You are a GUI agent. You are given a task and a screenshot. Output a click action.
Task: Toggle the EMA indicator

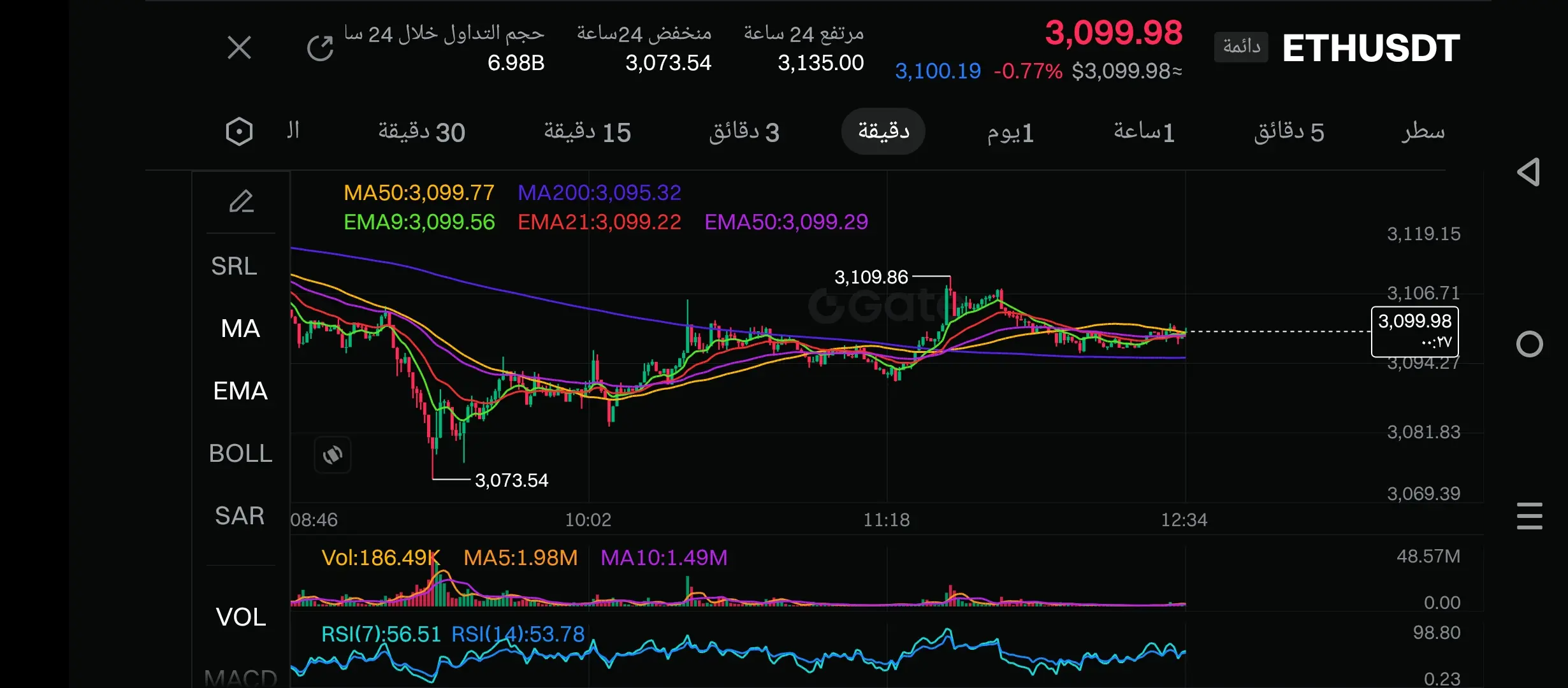(240, 391)
